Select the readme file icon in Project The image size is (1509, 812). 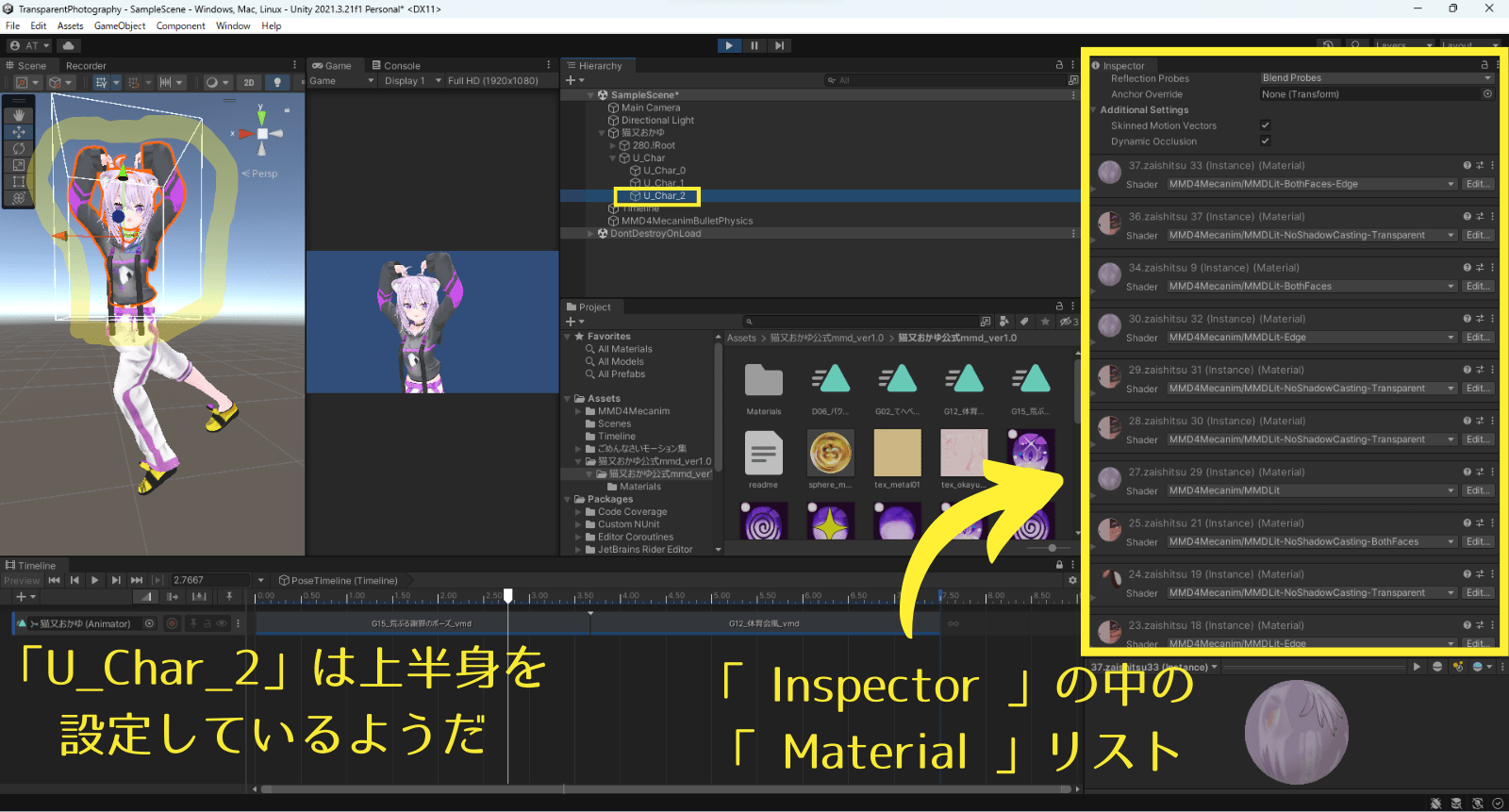tap(764, 454)
